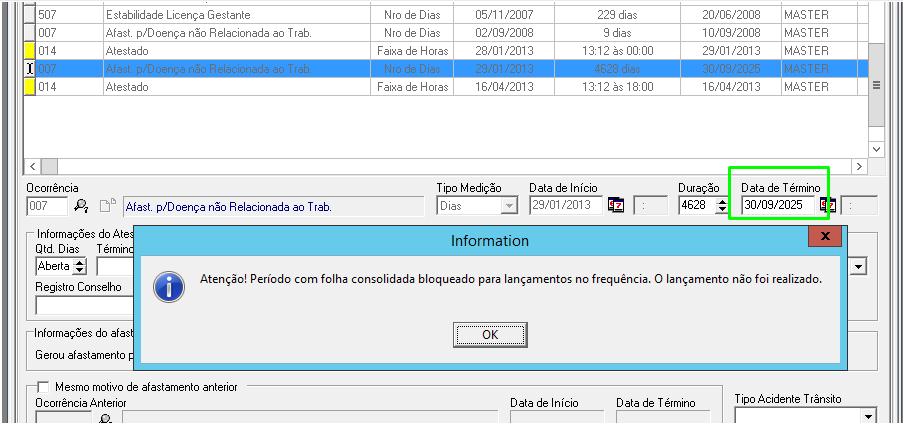Adjust the Qtd. Dias spinner arrows

(80, 266)
